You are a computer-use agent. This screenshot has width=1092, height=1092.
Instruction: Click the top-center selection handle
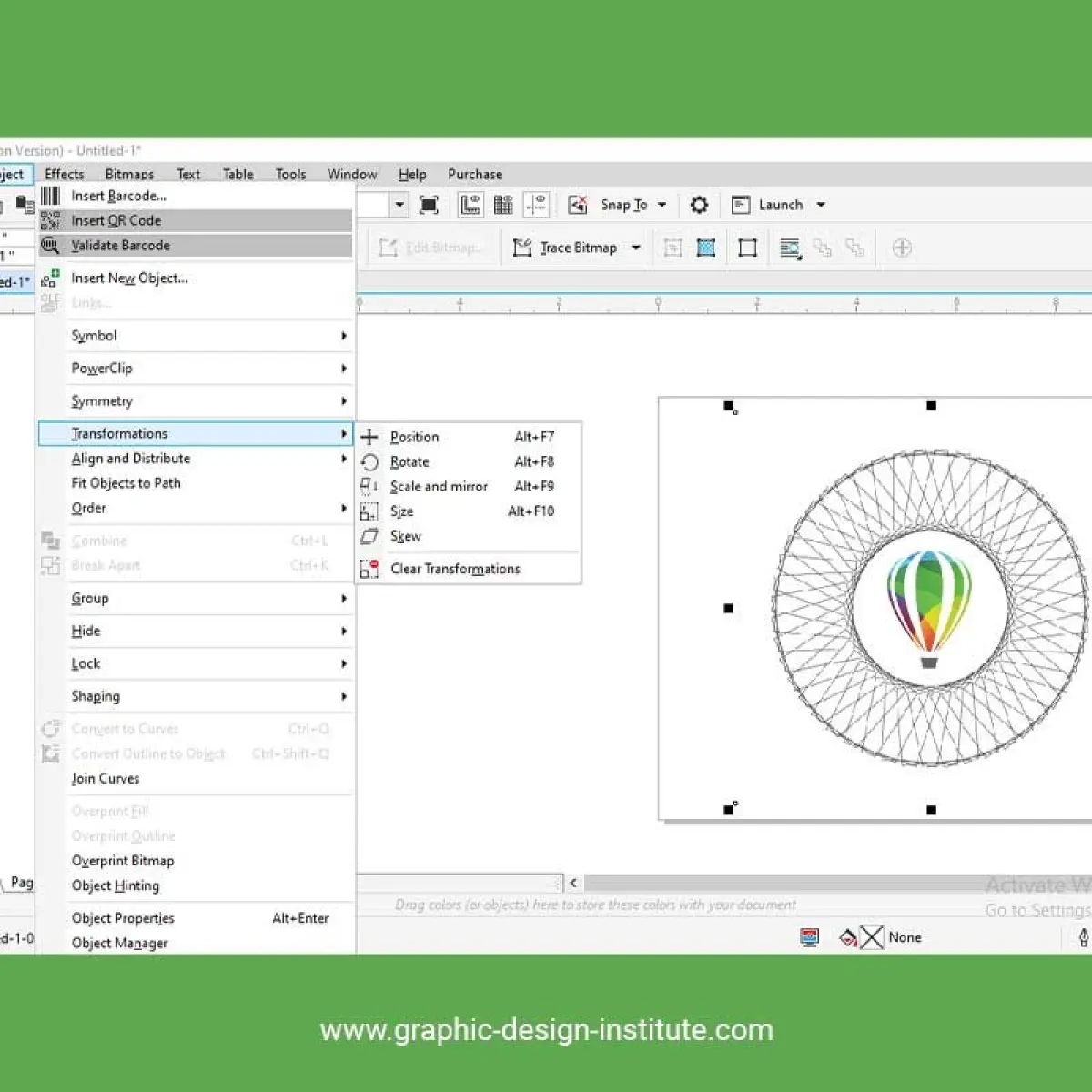pyautogui.click(x=931, y=406)
